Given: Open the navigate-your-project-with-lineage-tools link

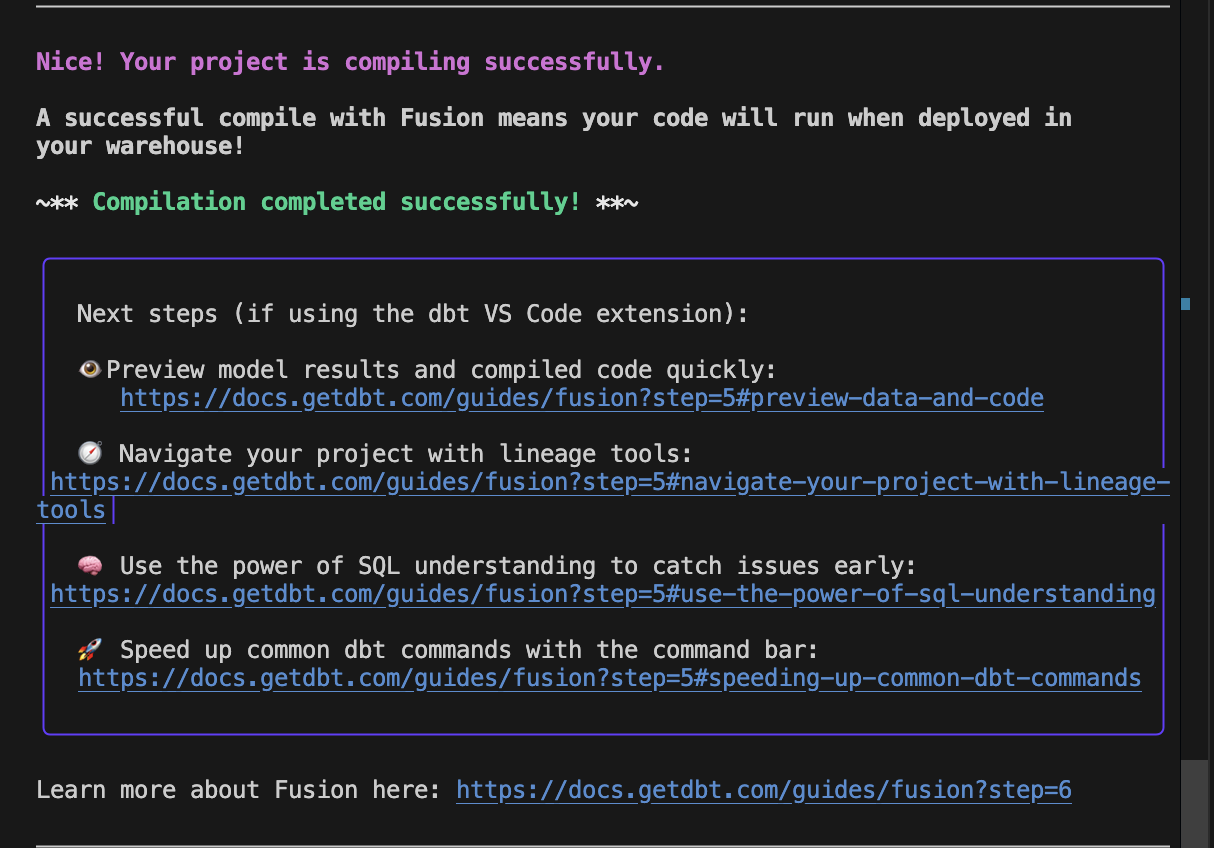Looking at the screenshot, I should (x=609, y=482).
